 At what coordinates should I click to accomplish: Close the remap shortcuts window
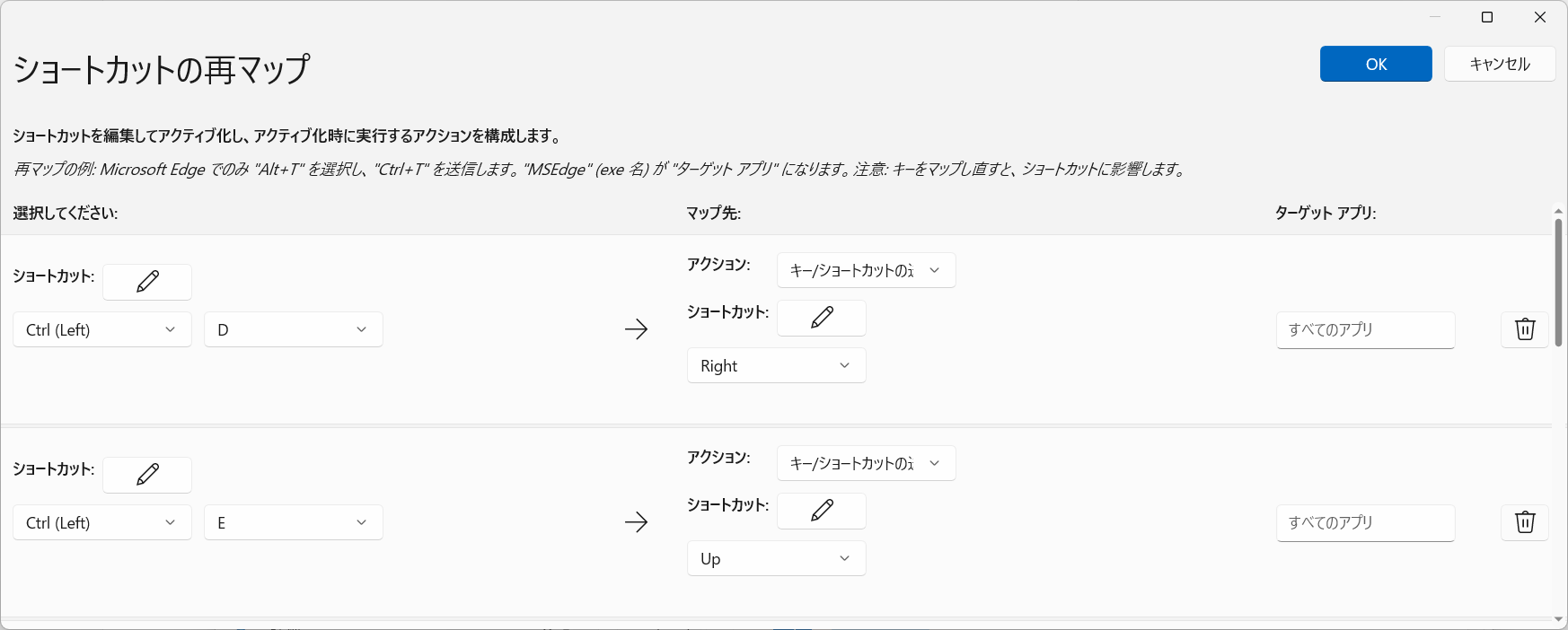click(x=1540, y=17)
